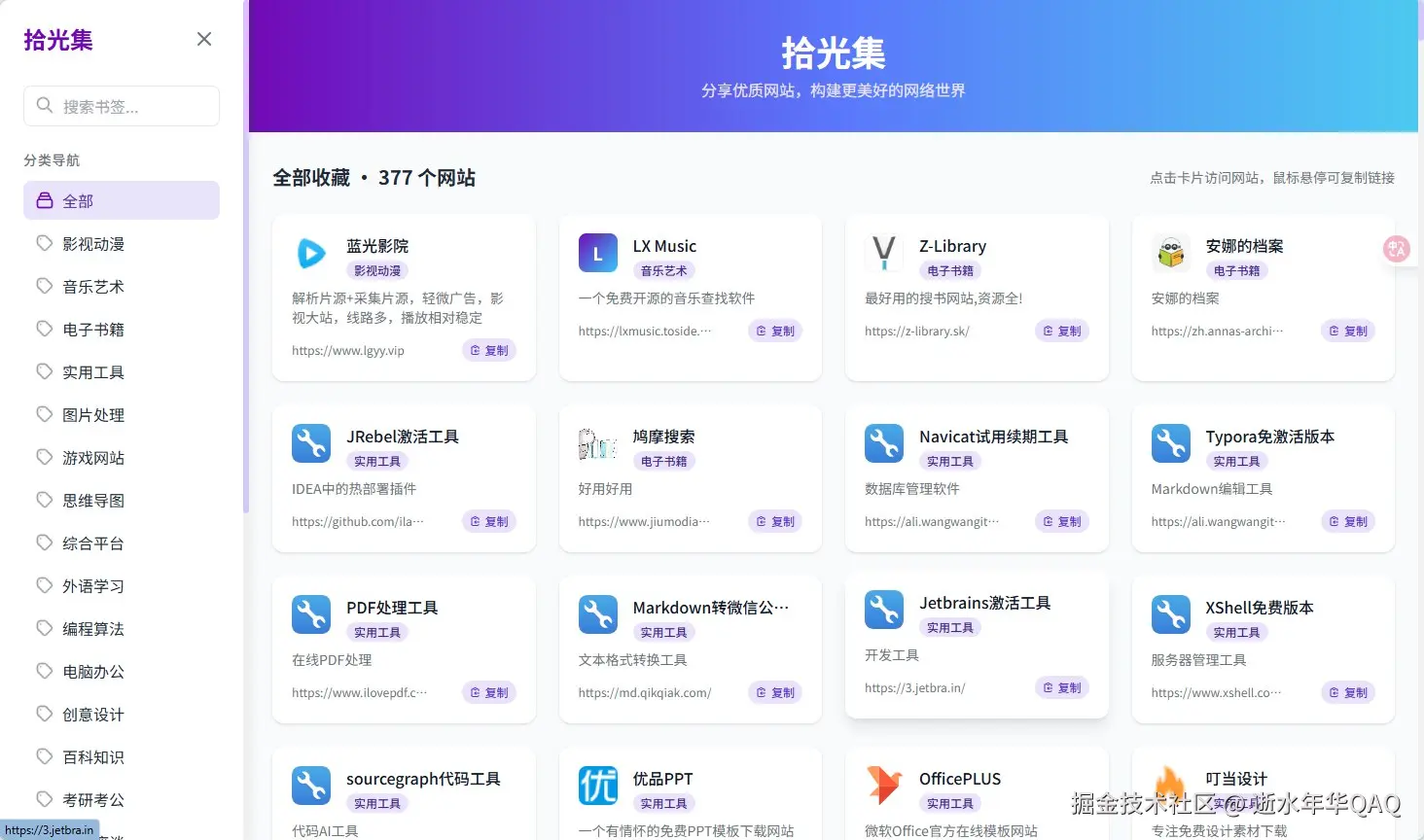The width and height of the screenshot is (1424, 840).
Task: Select the LX Music app icon
Action: point(597,253)
